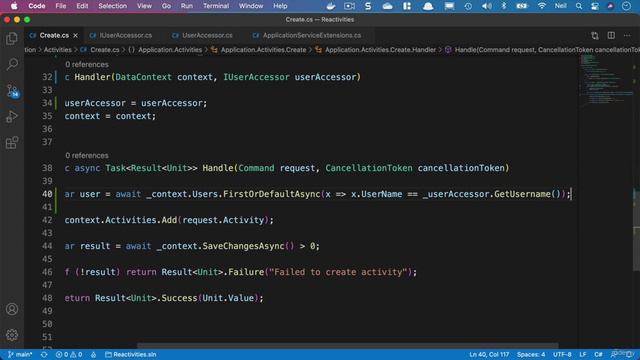Click the Synchronize Changes status icon
The width and height of the screenshot is (640, 360).
(44, 354)
